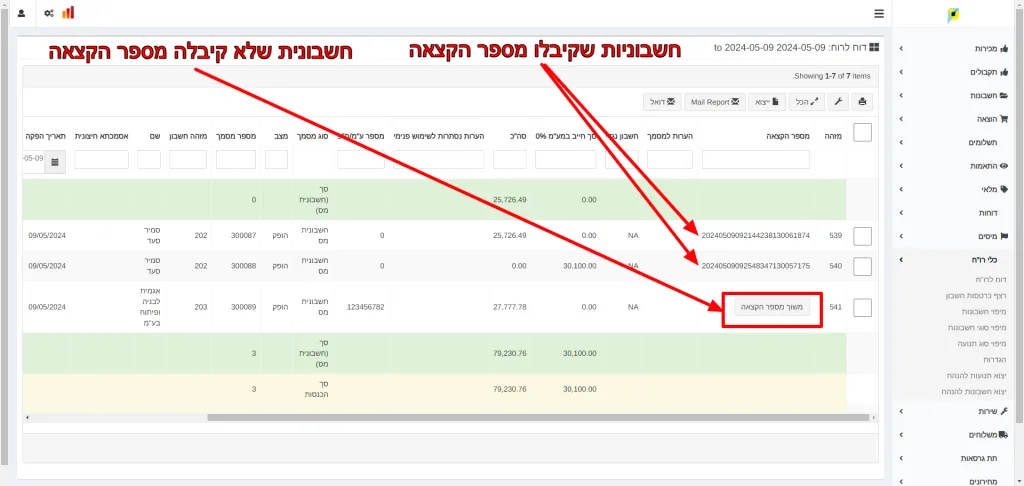Screen dimensions: 1024x486
Task: Expand the הוצאה menu chevron
Action: coord(901,119)
